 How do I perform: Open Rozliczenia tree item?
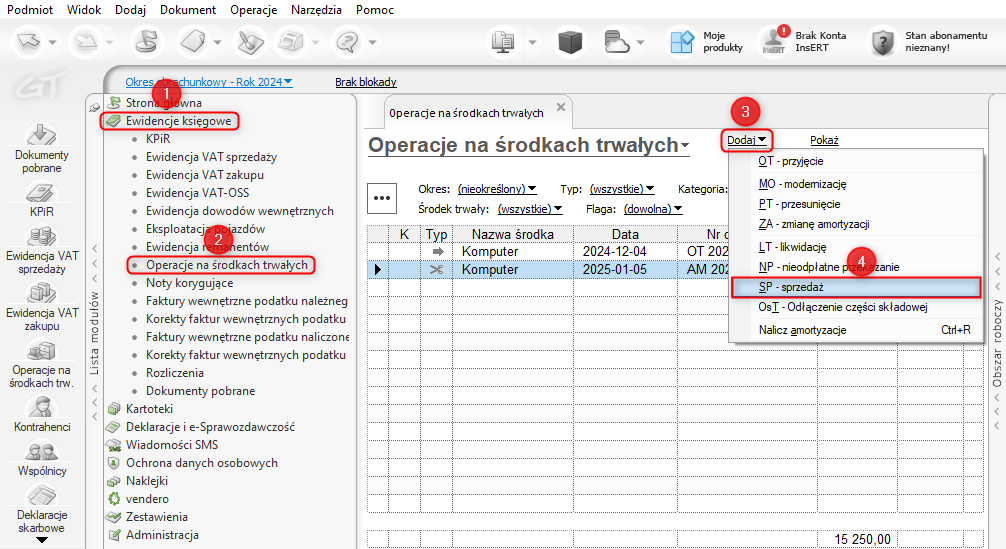[175, 373]
